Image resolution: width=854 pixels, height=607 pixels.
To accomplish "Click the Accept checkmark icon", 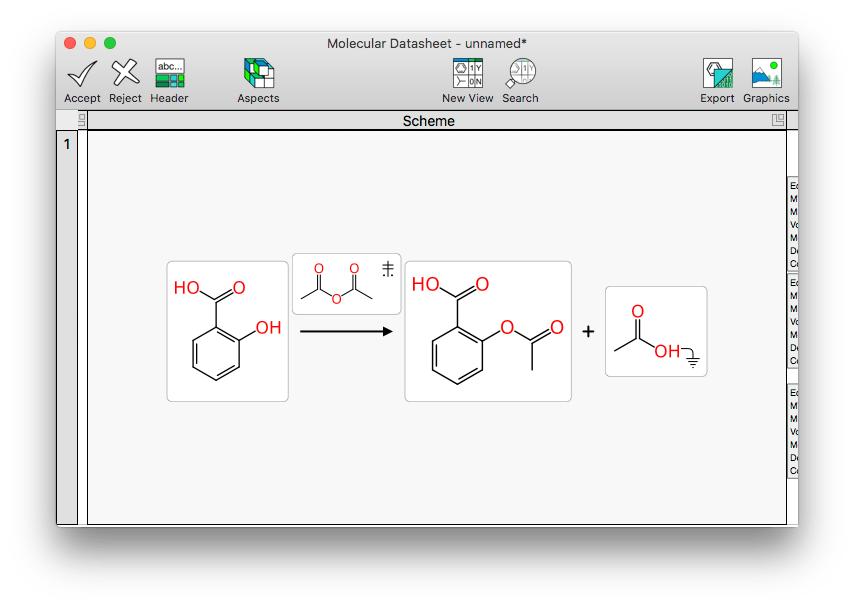I will pyautogui.click(x=82, y=74).
